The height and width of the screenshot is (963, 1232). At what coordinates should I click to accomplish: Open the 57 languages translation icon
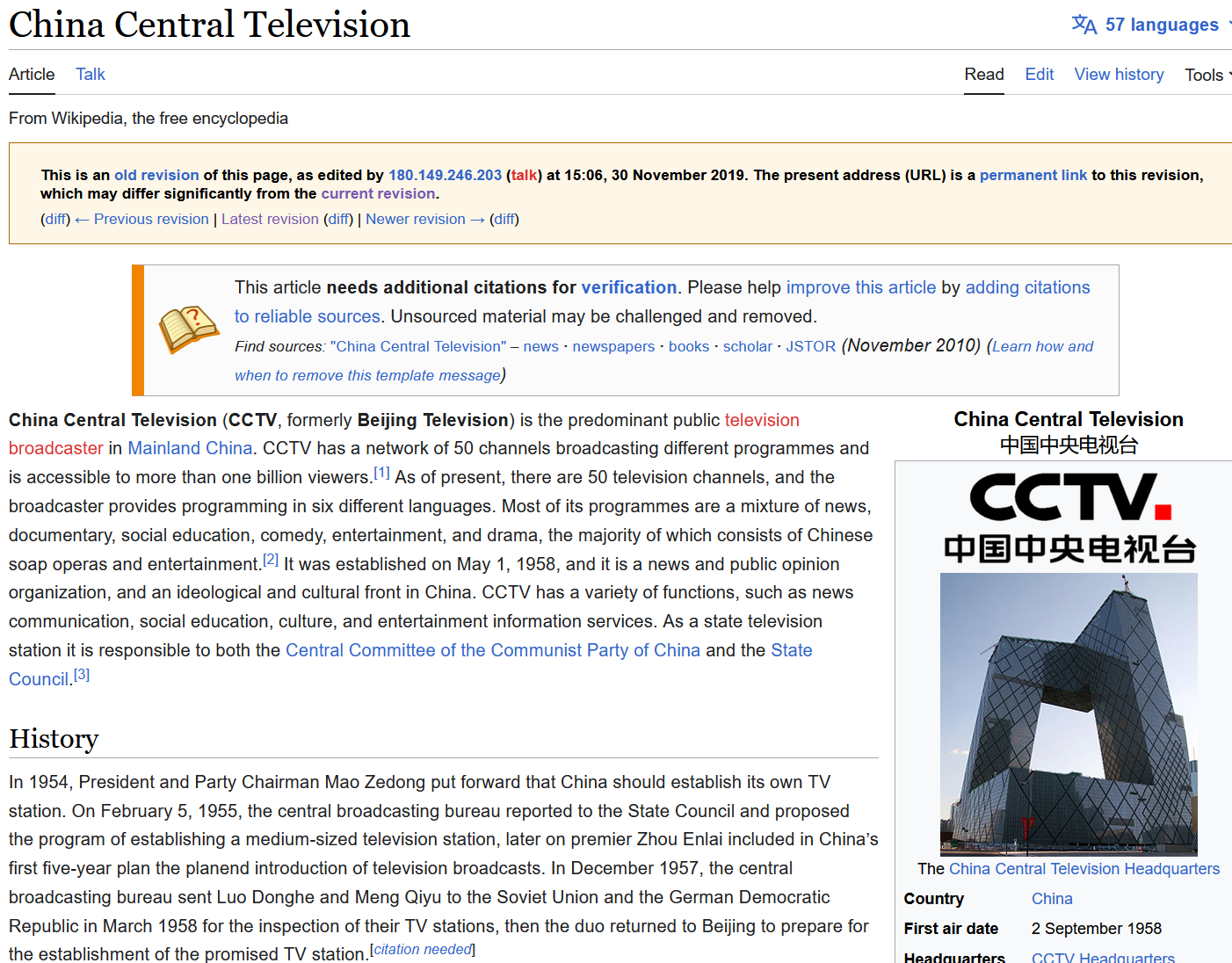point(1083,25)
